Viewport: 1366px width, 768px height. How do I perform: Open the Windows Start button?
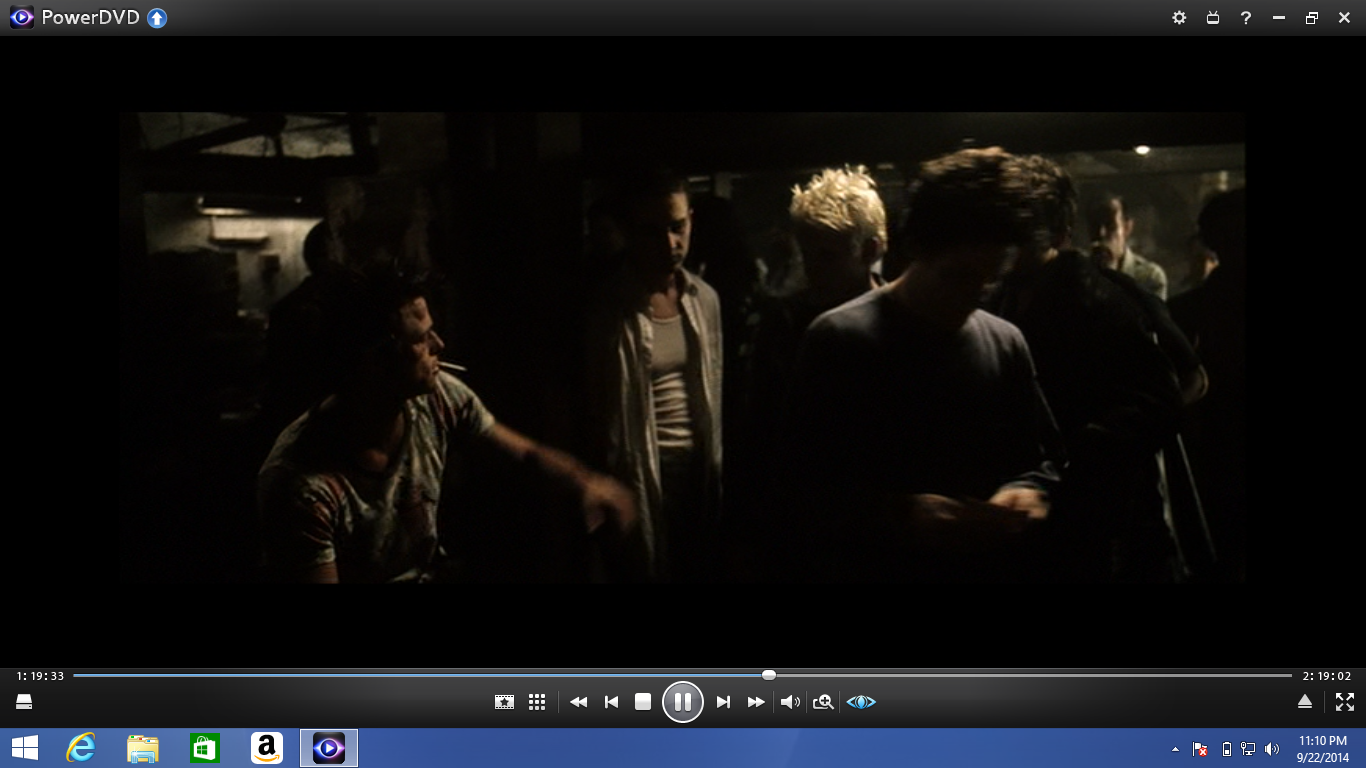[25, 748]
